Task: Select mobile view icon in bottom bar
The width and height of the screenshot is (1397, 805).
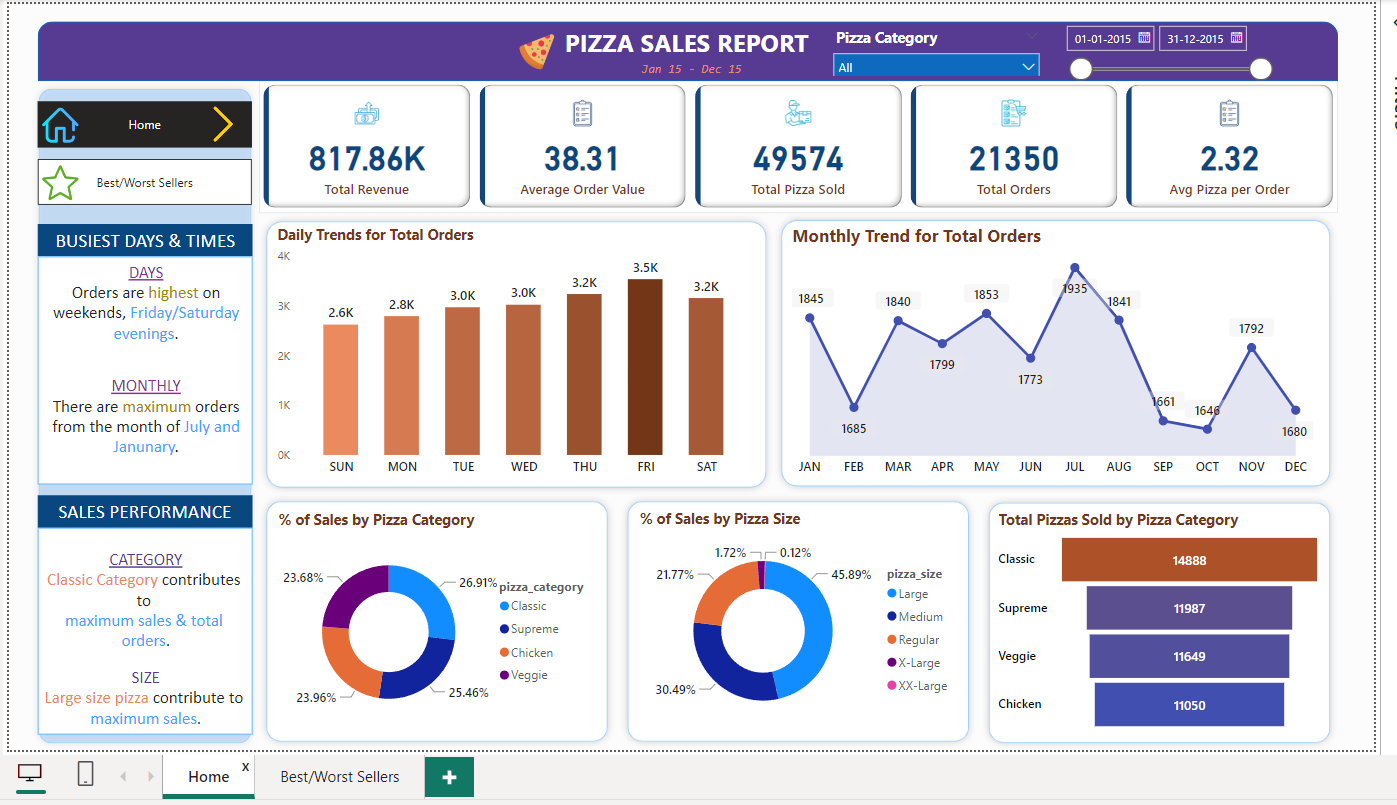Action: point(84,773)
